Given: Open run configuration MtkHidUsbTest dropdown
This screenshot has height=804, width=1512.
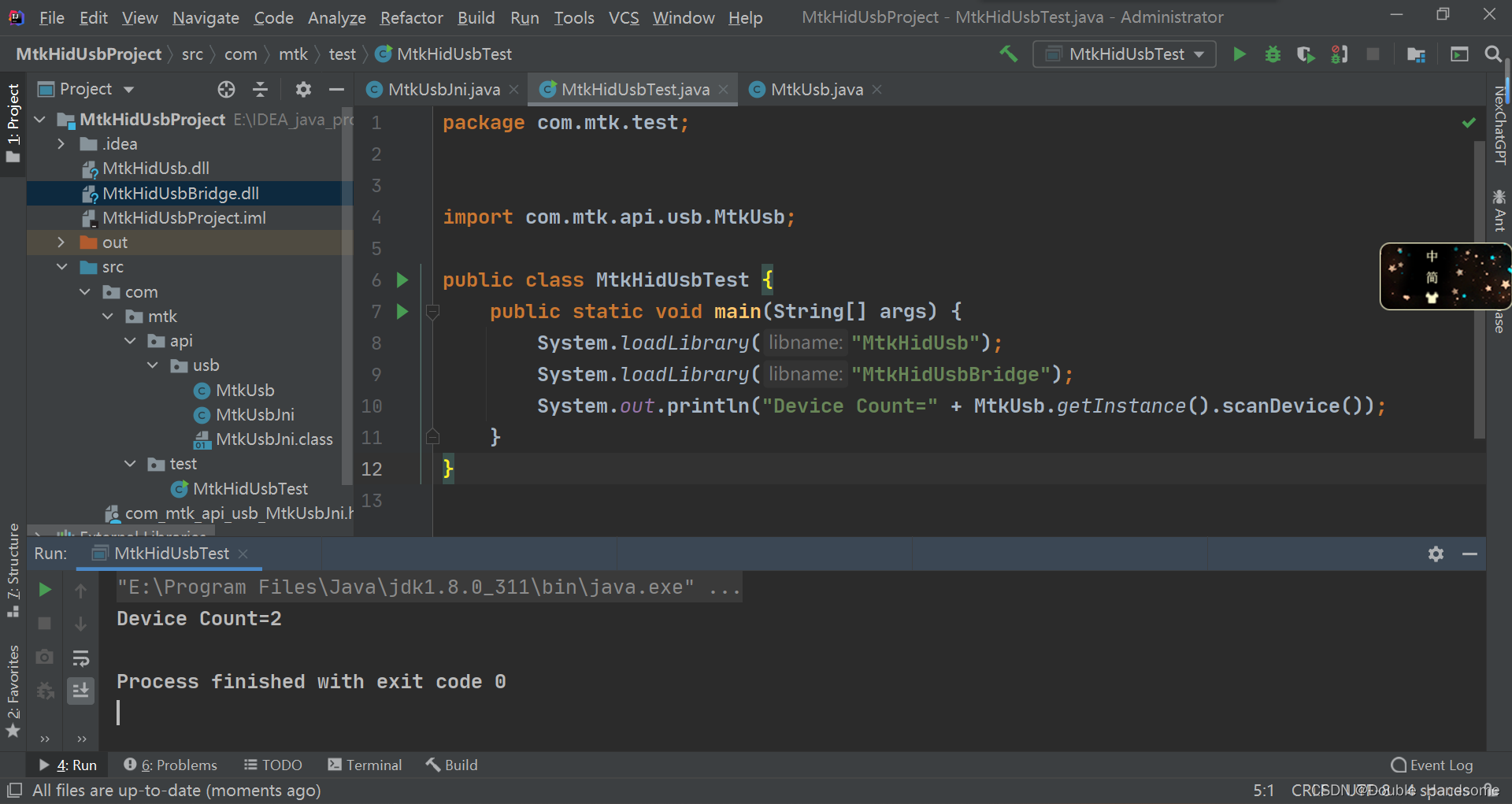Looking at the screenshot, I should pyautogui.click(x=1125, y=54).
